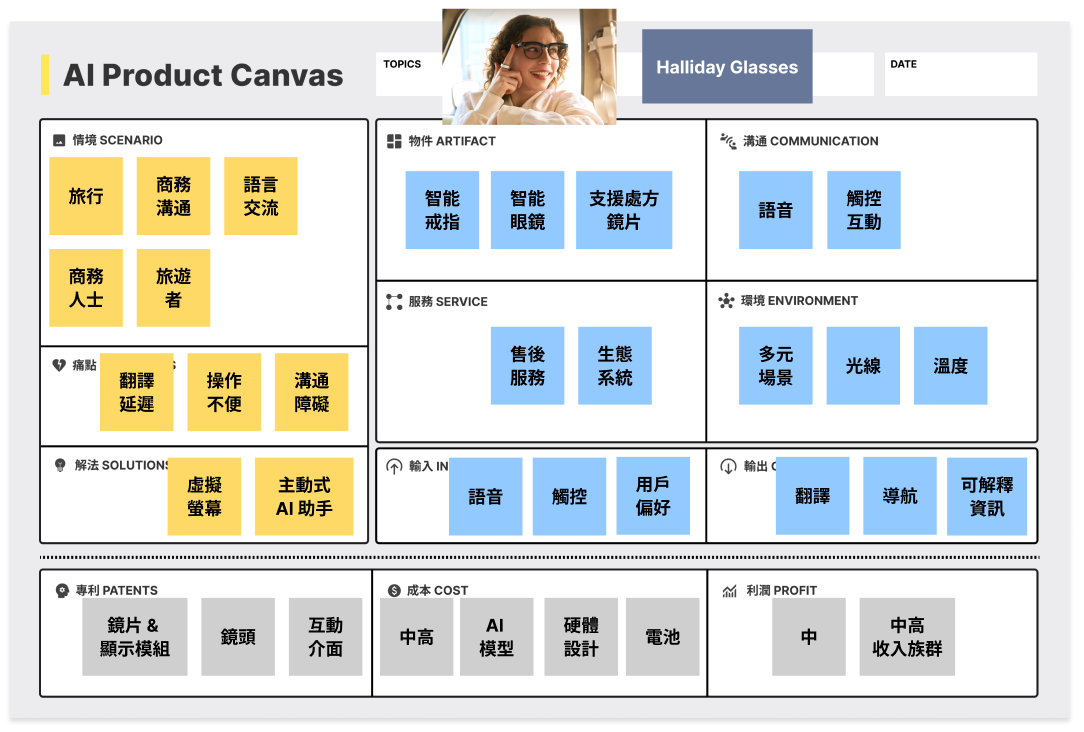
Task: Click the Solutions lightbulb icon
Action: click(x=60, y=465)
